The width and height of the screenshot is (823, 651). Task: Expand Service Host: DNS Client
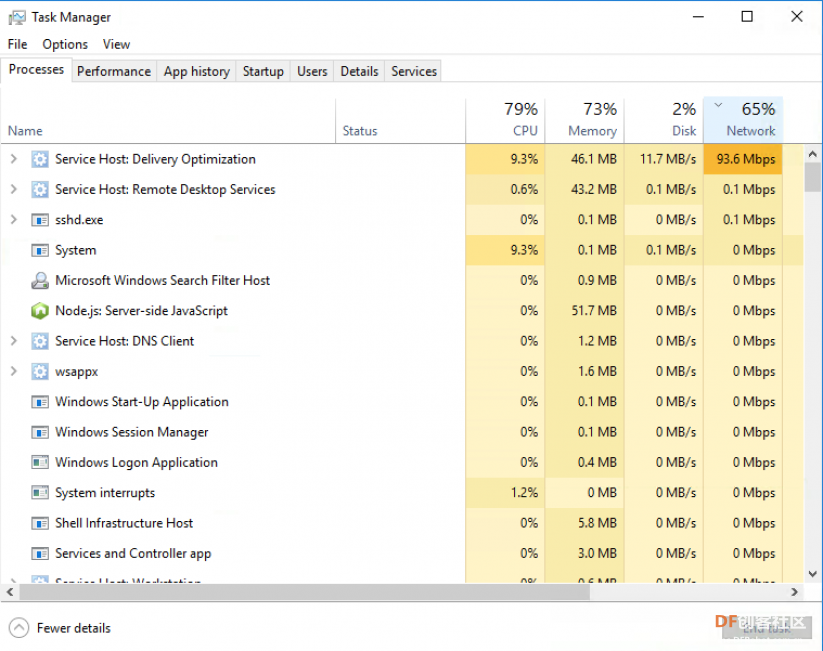click(x=14, y=341)
